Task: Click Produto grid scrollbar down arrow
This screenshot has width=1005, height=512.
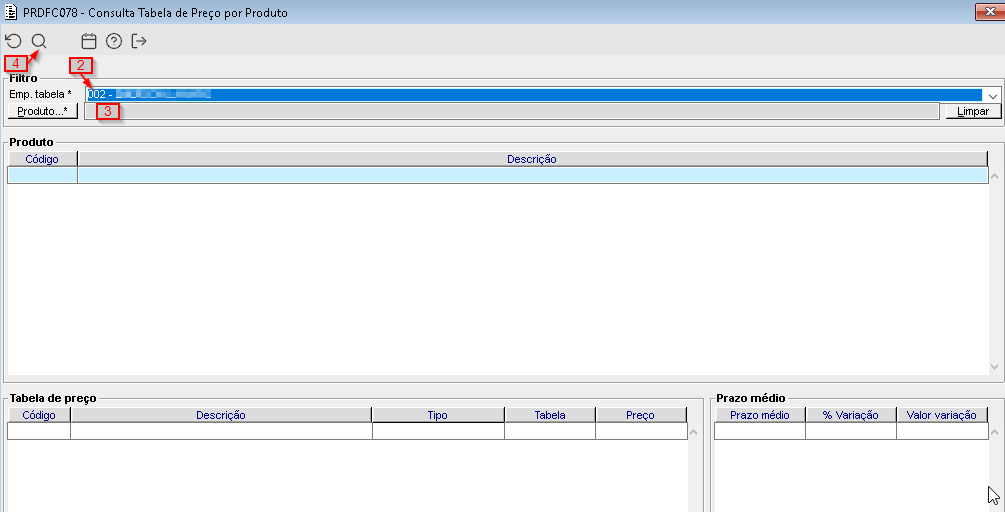Action: [x=994, y=367]
